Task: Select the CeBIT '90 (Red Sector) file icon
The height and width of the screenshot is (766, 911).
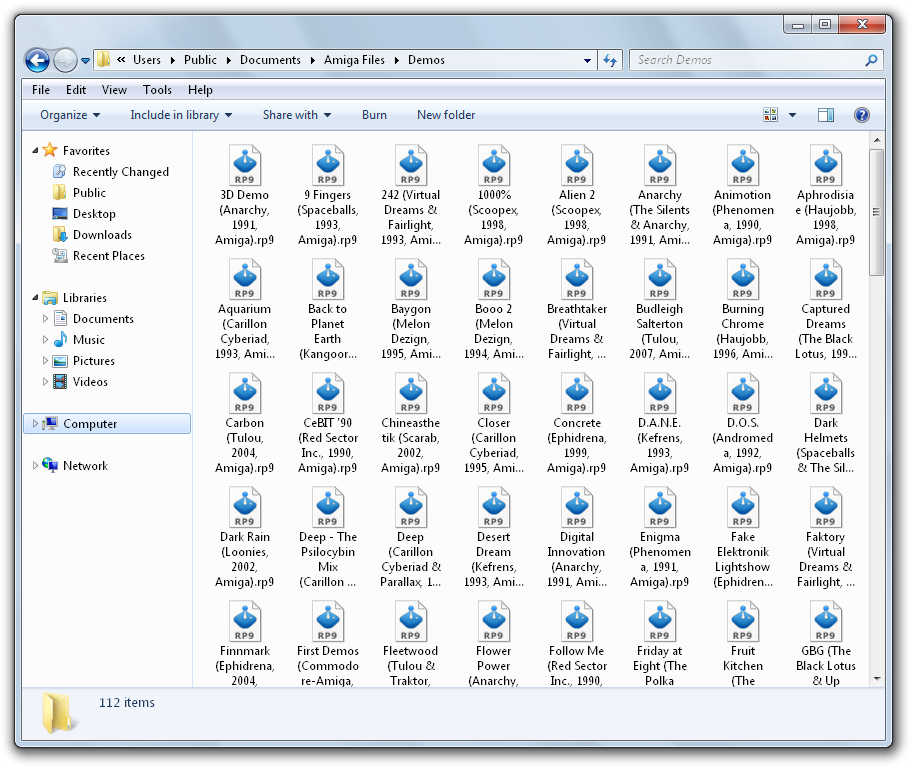Action: 328,393
